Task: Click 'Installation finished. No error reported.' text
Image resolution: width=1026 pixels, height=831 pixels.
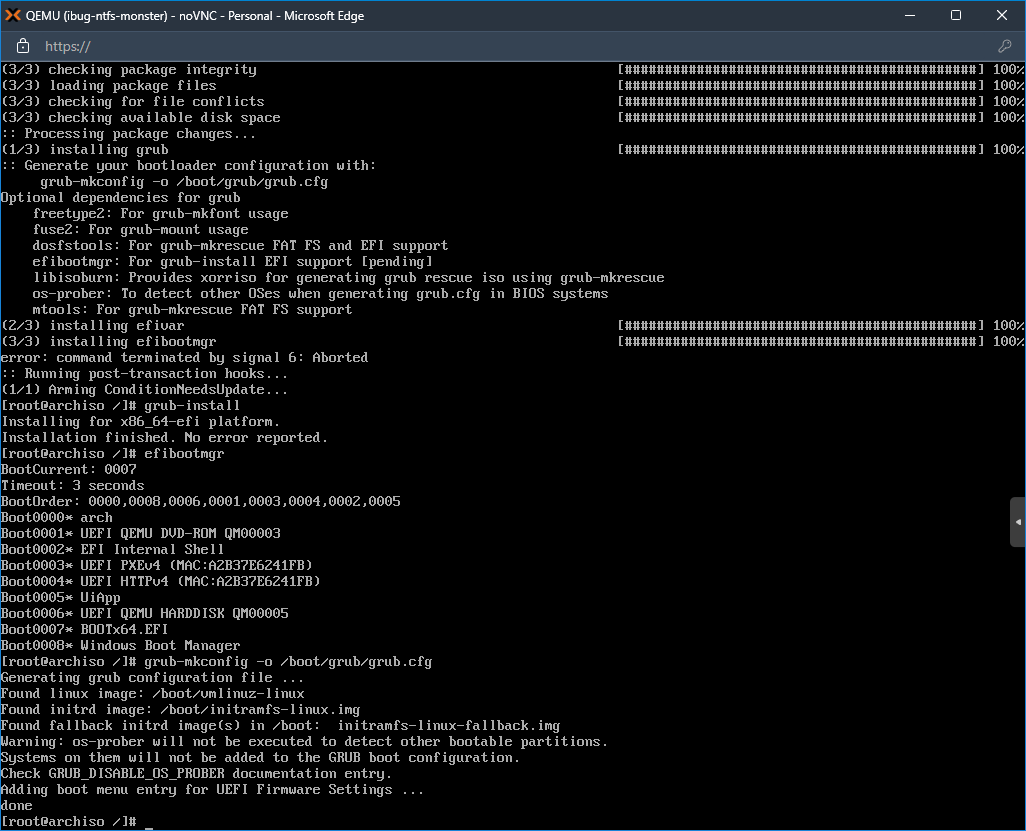Action: (164, 438)
